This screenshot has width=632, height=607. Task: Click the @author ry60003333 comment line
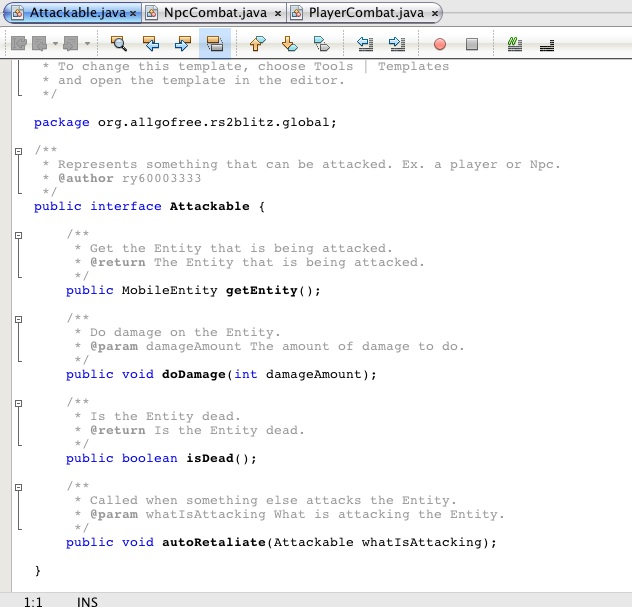pos(122,178)
